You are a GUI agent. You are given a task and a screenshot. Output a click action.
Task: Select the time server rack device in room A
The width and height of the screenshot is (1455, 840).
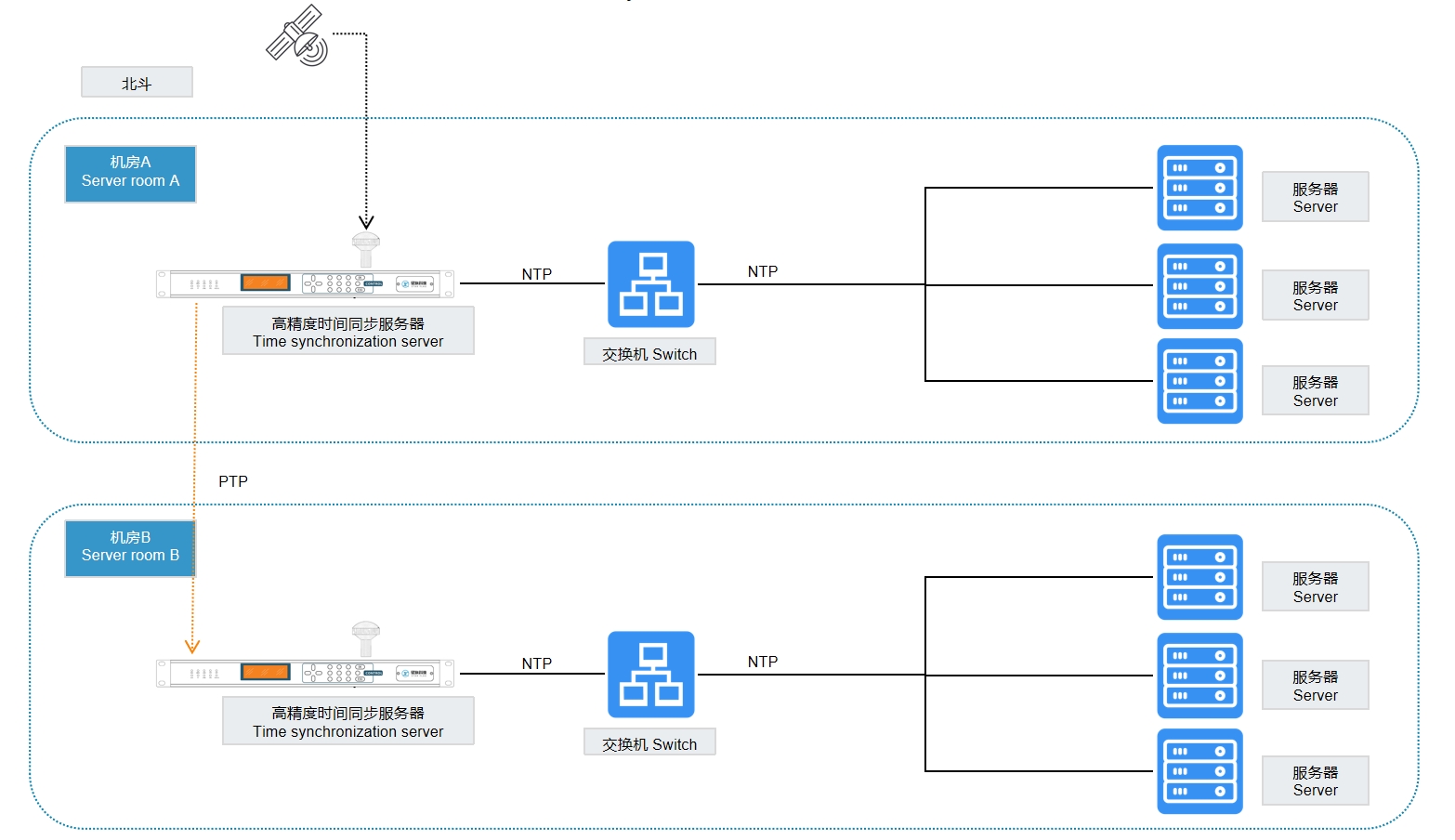coord(305,283)
